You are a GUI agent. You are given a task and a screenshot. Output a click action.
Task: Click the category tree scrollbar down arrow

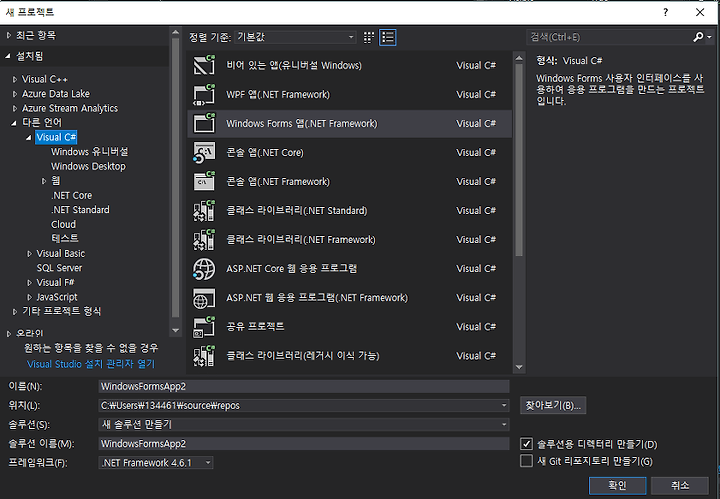[175, 330]
